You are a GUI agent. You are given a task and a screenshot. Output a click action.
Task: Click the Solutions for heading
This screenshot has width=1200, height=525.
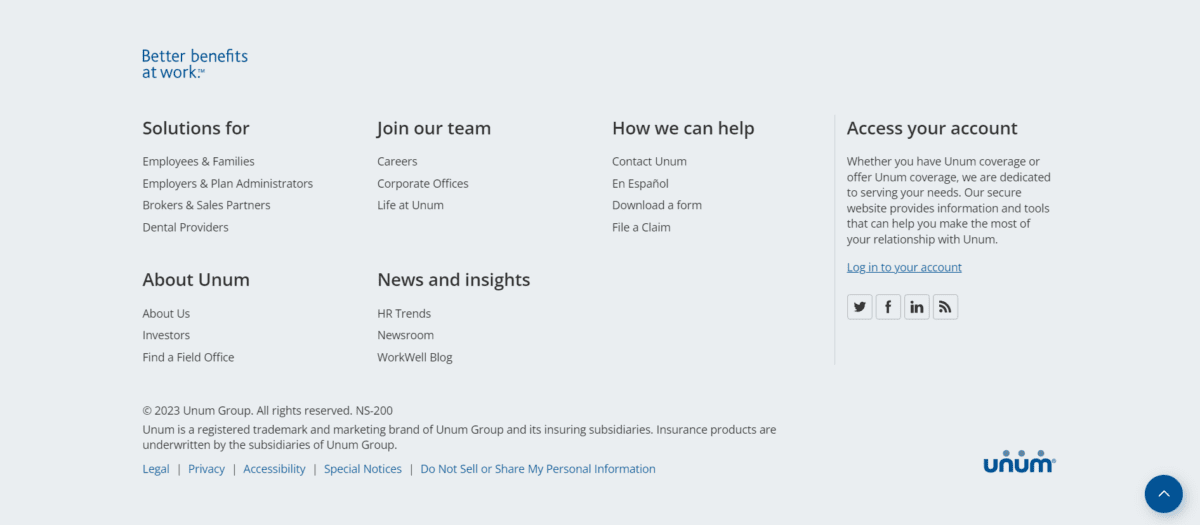coord(196,128)
